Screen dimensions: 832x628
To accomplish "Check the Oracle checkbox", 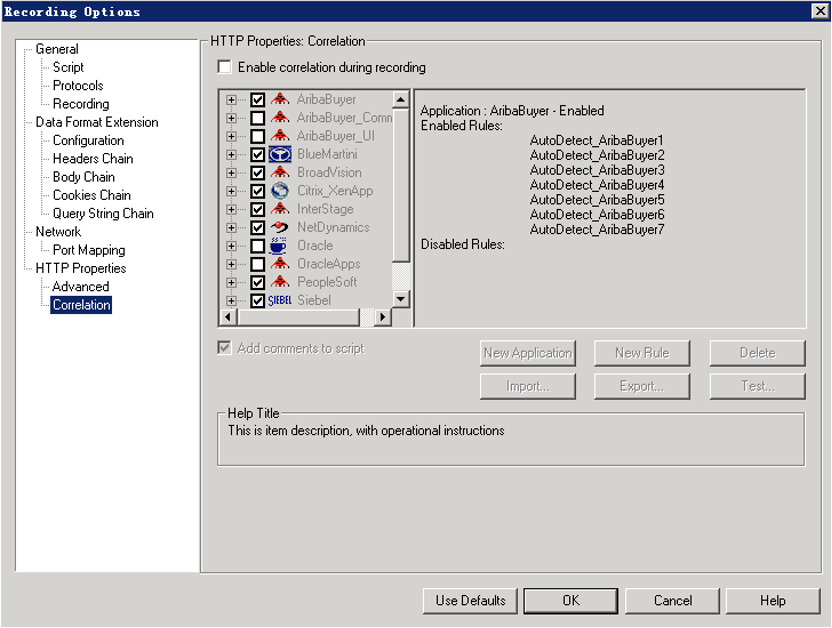I will (x=257, y=246).
